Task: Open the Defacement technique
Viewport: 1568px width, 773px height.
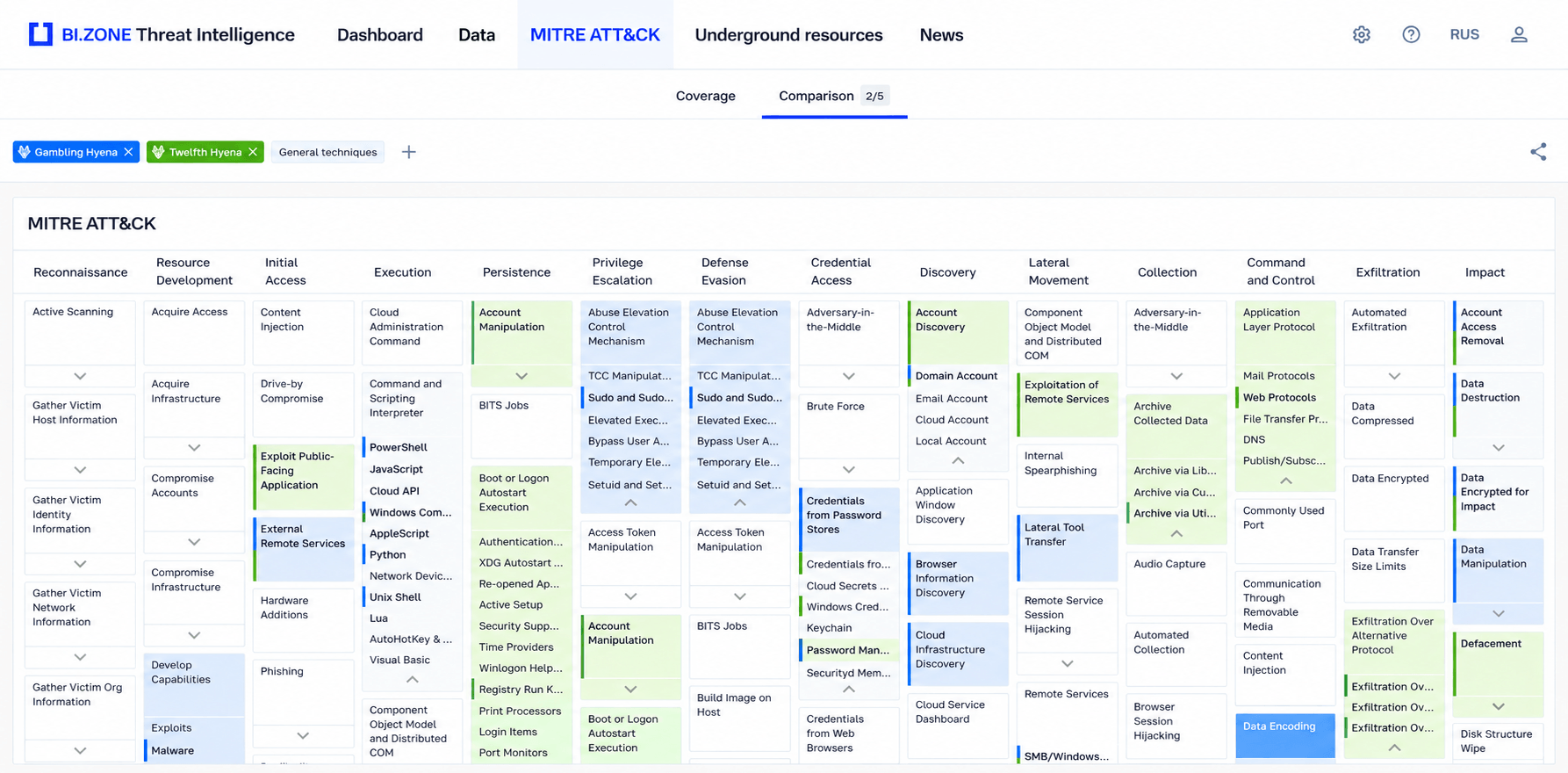Action: click(1498, 663)
